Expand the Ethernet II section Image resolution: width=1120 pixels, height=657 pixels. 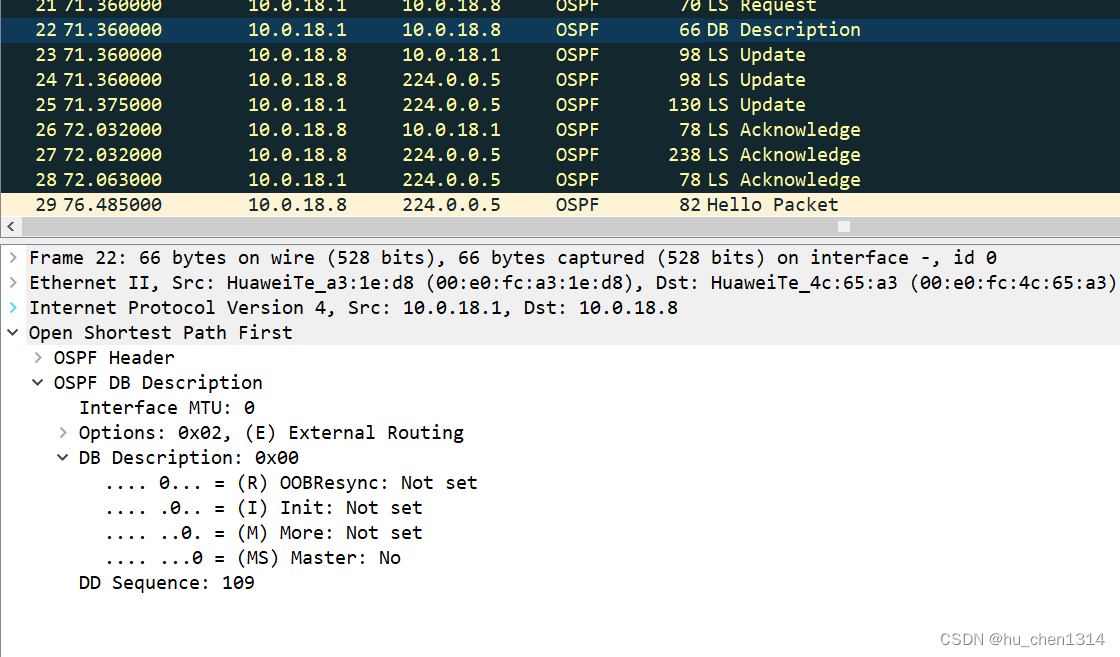click(13, 282)
